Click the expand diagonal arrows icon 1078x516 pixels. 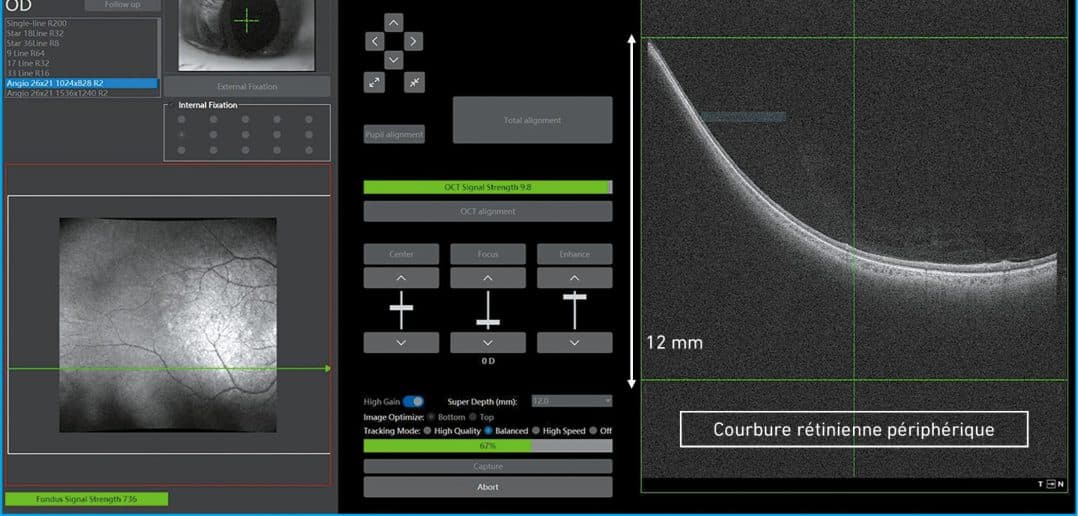(374, 82)
